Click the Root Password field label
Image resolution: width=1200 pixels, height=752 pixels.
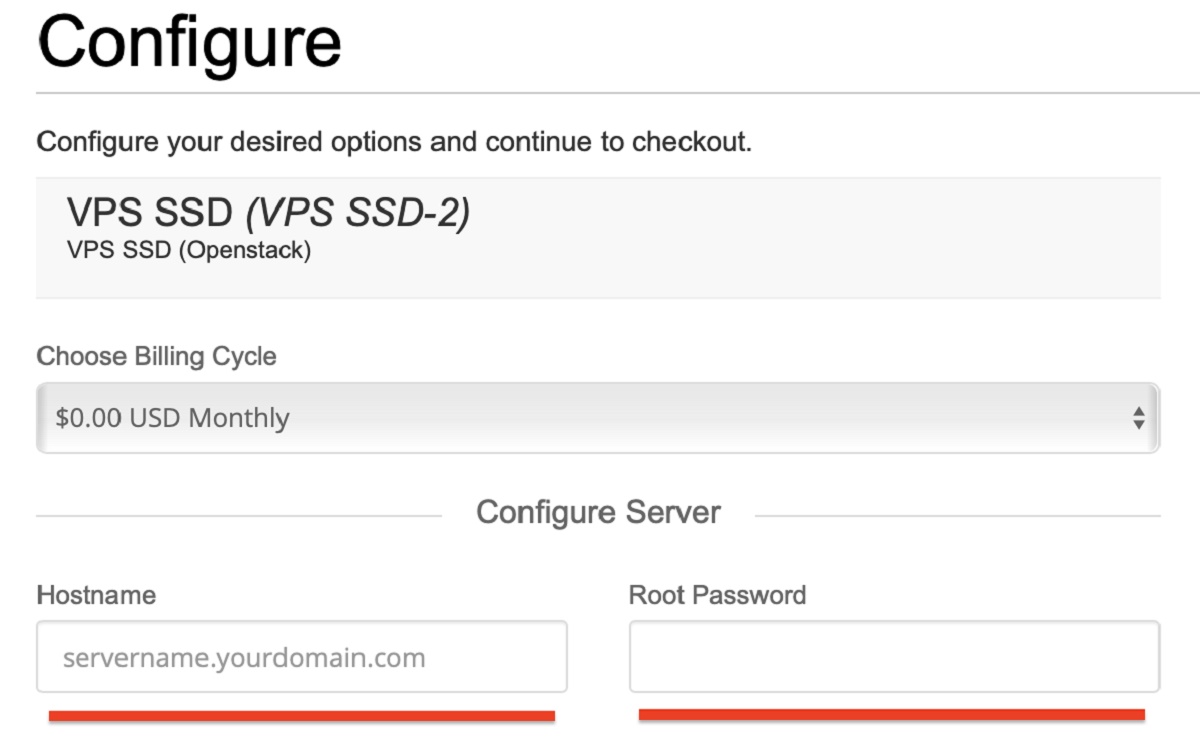point(717,595)
